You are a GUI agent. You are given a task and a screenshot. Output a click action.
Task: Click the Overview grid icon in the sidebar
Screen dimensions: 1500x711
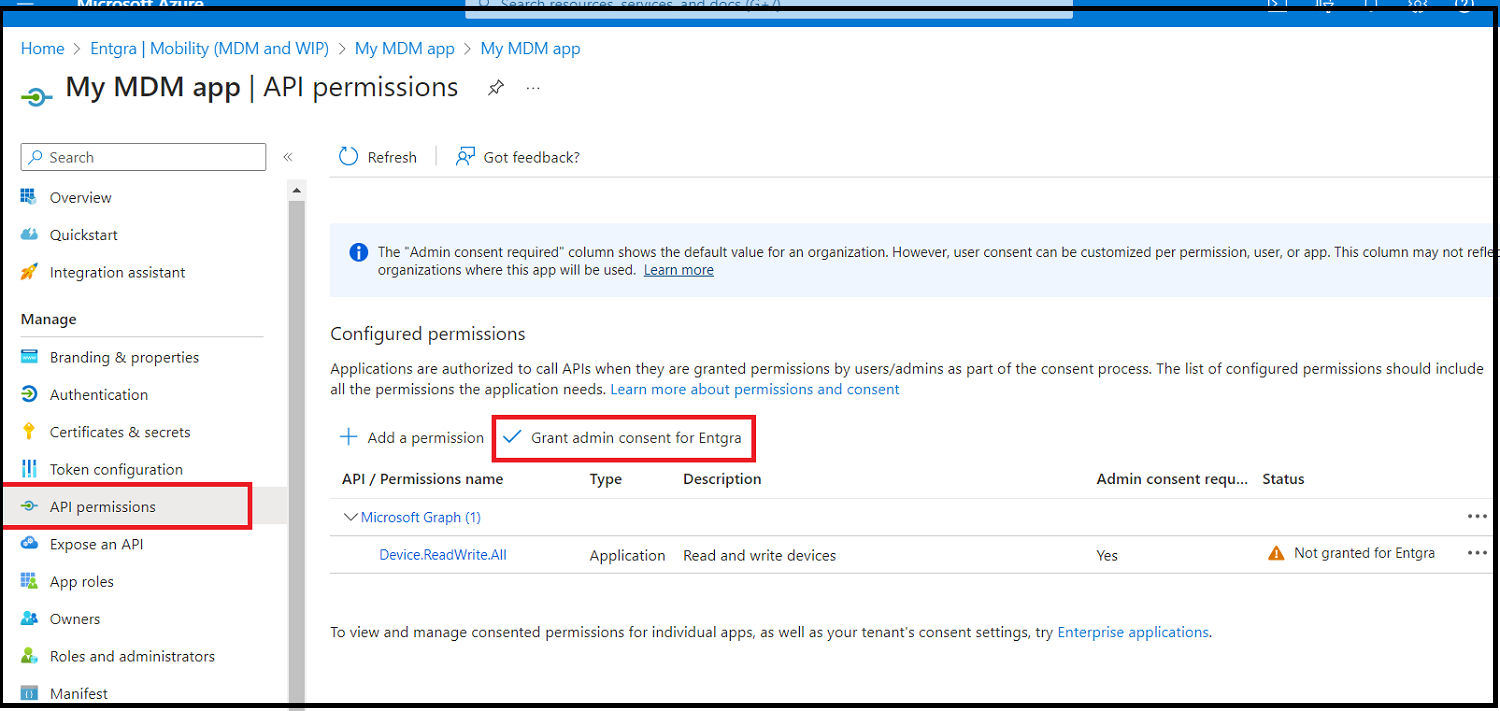click(x=29, y=197)
